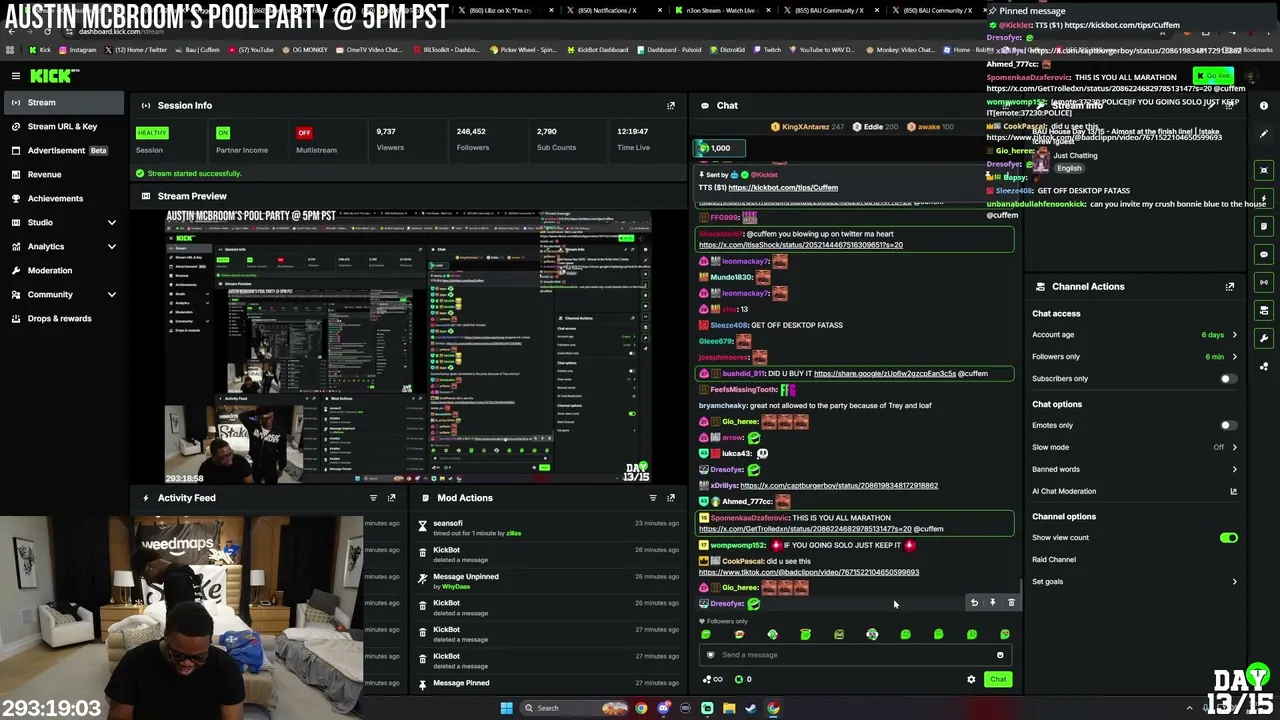Expand the Set goals option
Image resolution: width=1280 pixels, height=720 pixels.
pos(1135,582)
